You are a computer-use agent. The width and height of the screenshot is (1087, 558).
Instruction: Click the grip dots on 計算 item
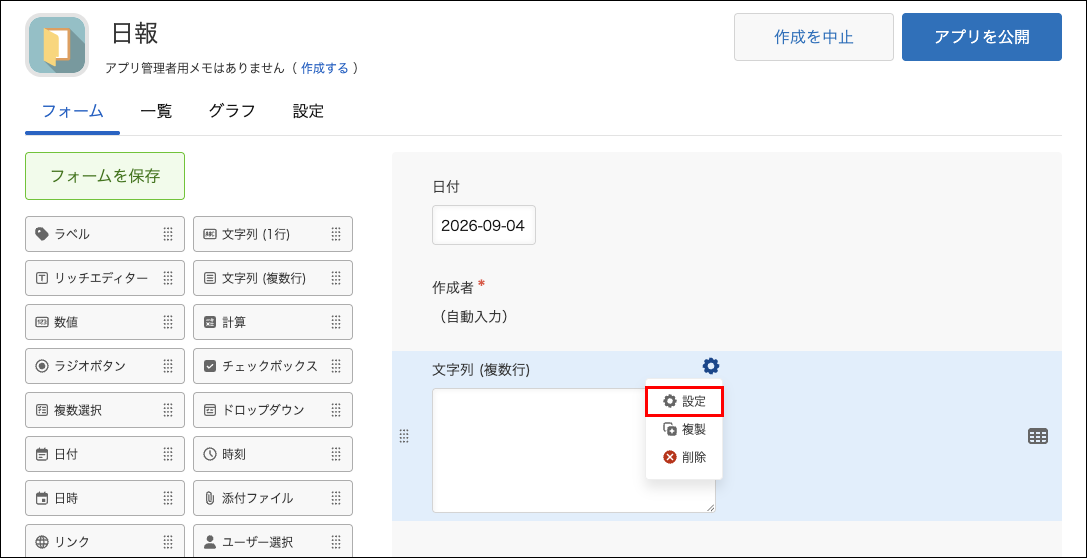pos(336,322)
